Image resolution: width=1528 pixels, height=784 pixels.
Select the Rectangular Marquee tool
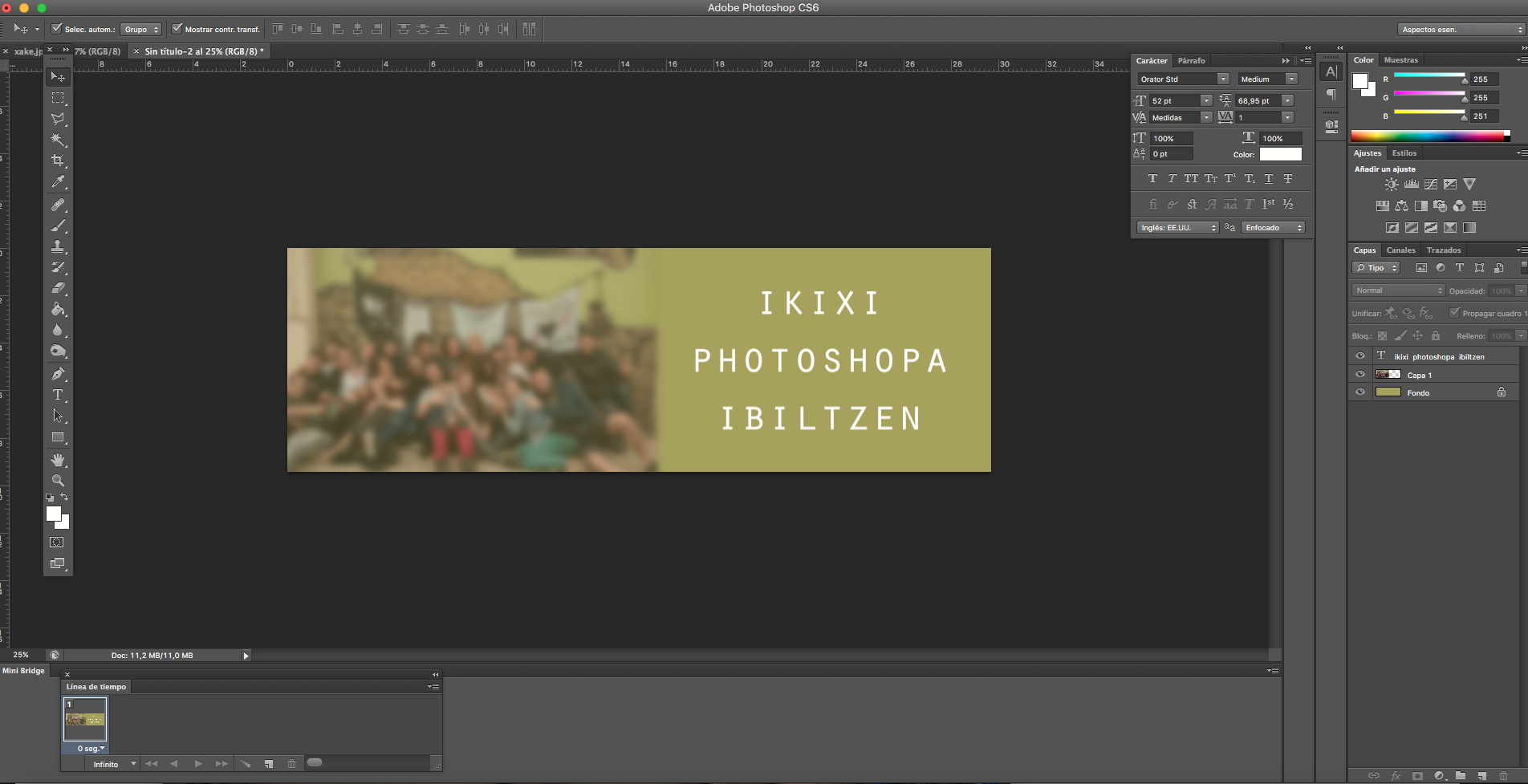click(x=58, y=98)
